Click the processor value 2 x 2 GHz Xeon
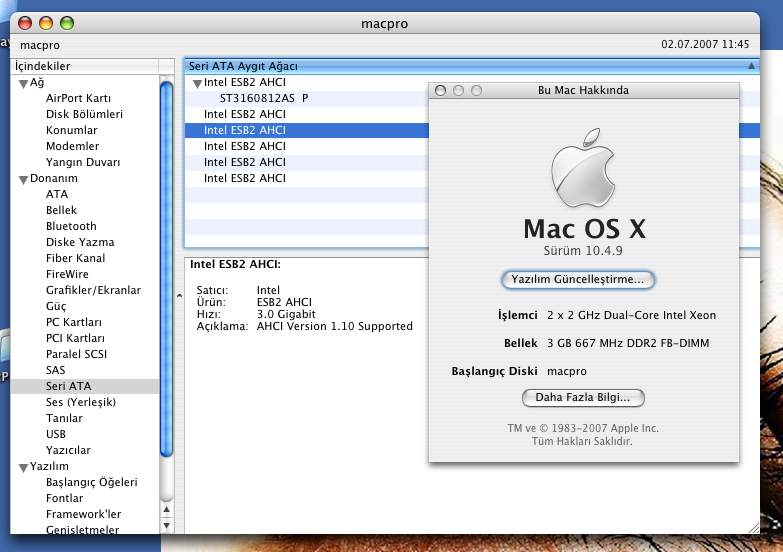The width and height of the screenshot is (783, 552). click(631, 315)
